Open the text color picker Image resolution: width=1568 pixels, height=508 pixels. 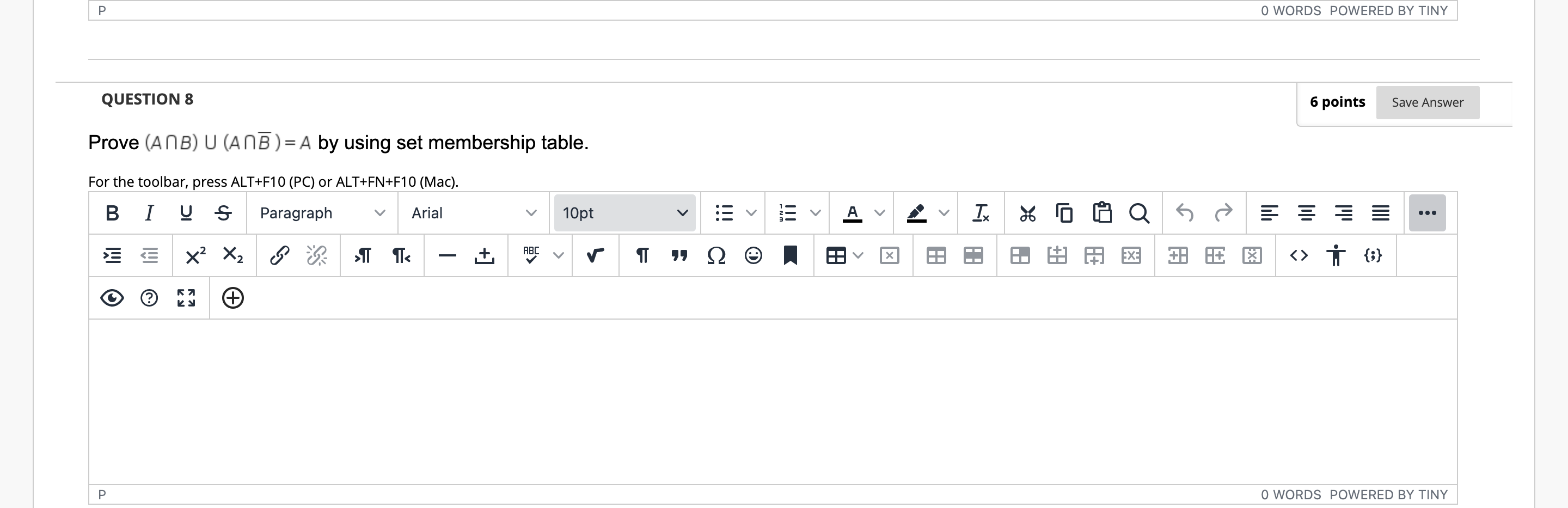point(853,213)
